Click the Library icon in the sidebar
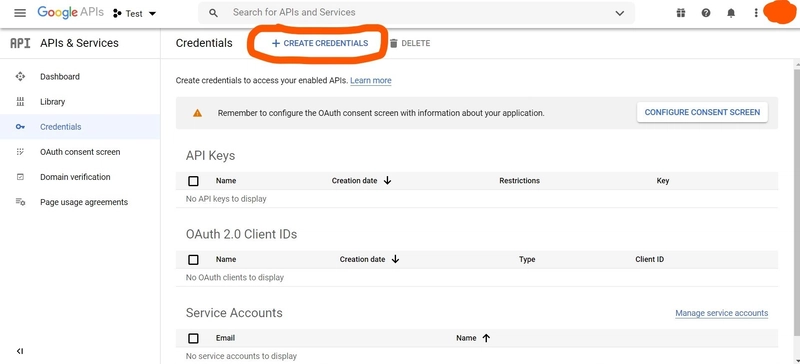800x364 pixels. coord(20,102)
